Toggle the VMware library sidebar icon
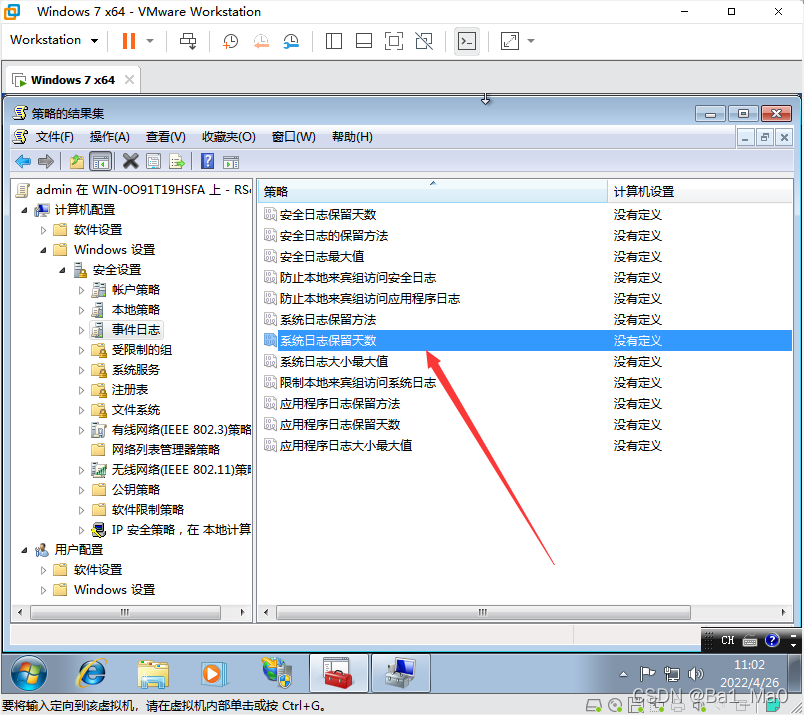This screenshot has width=804, height=715. point(334,41)
